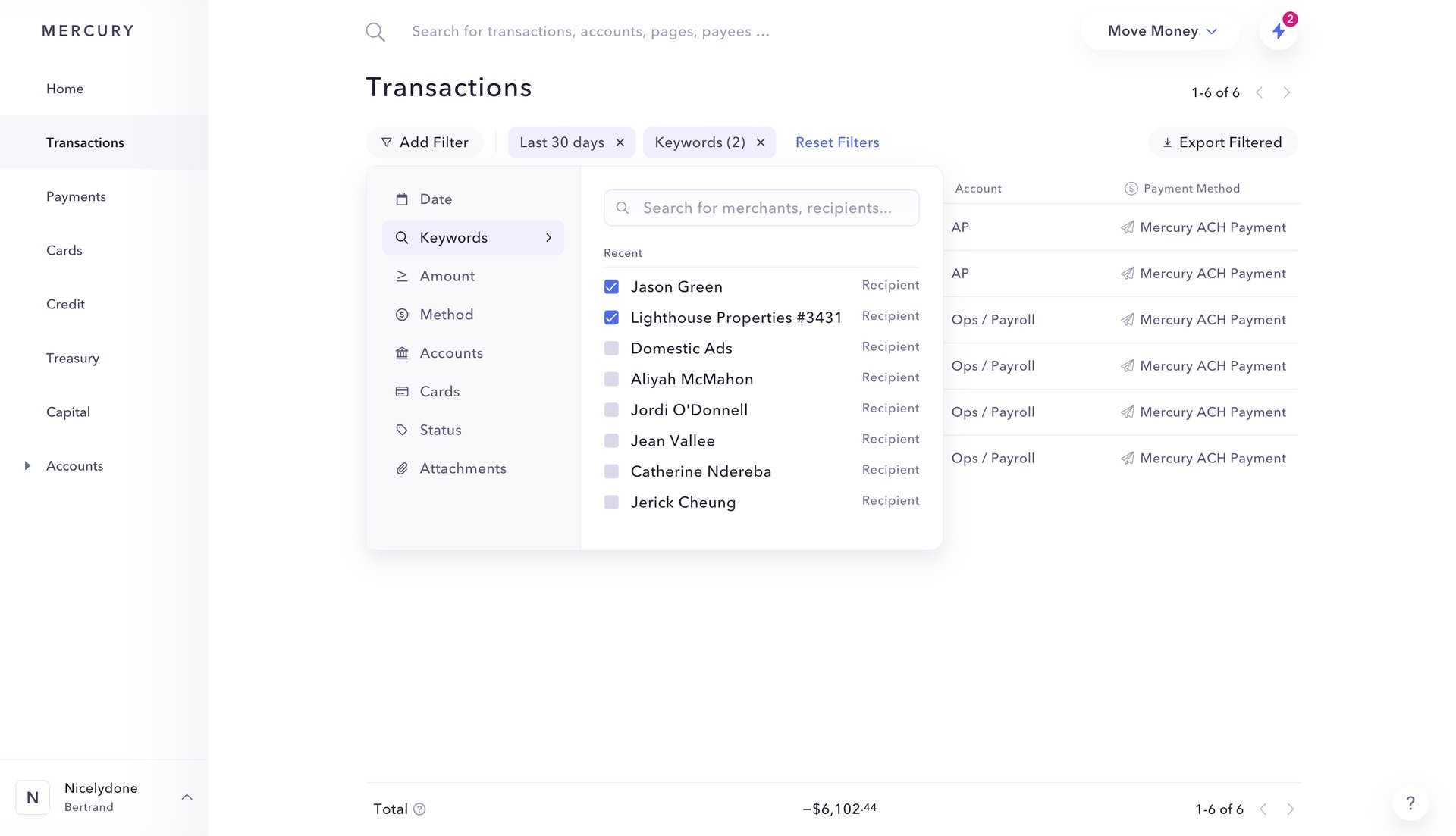This screenshot has width=1456, height=836.
Task: Uncheck the Jason Green recipient
Action: (x=611, y=286)
